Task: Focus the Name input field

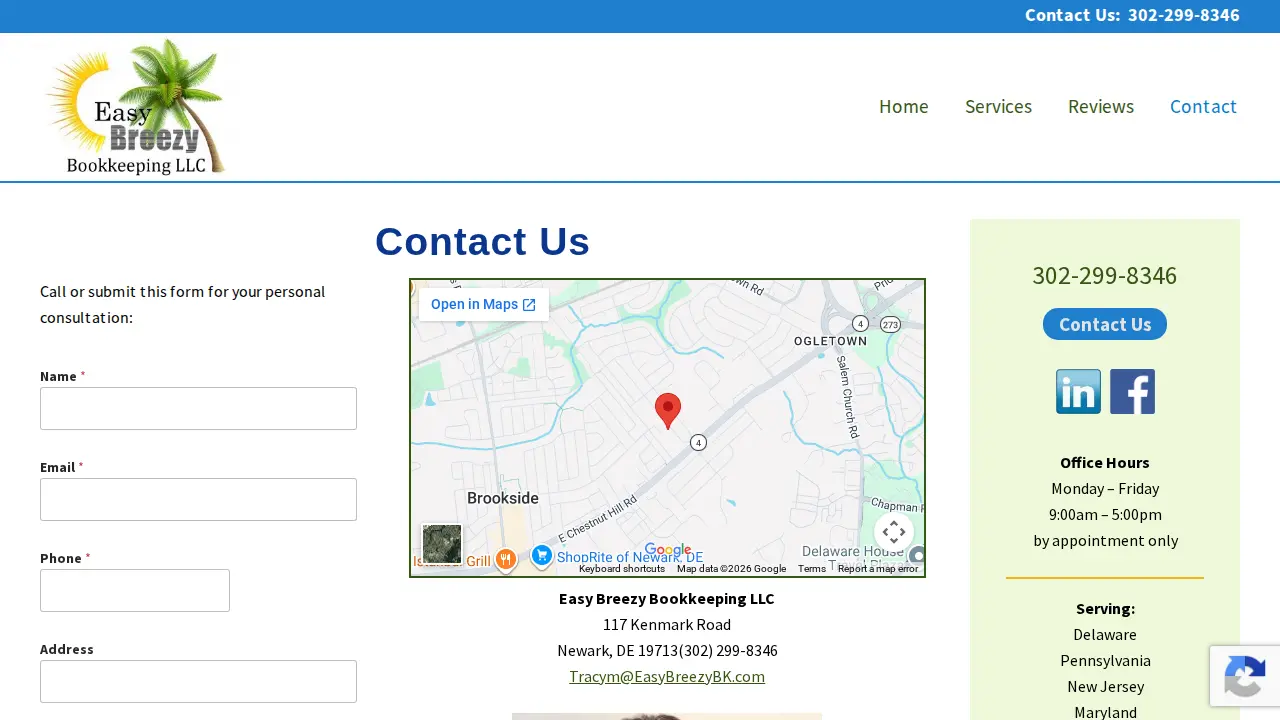Action: coord(198,408)
